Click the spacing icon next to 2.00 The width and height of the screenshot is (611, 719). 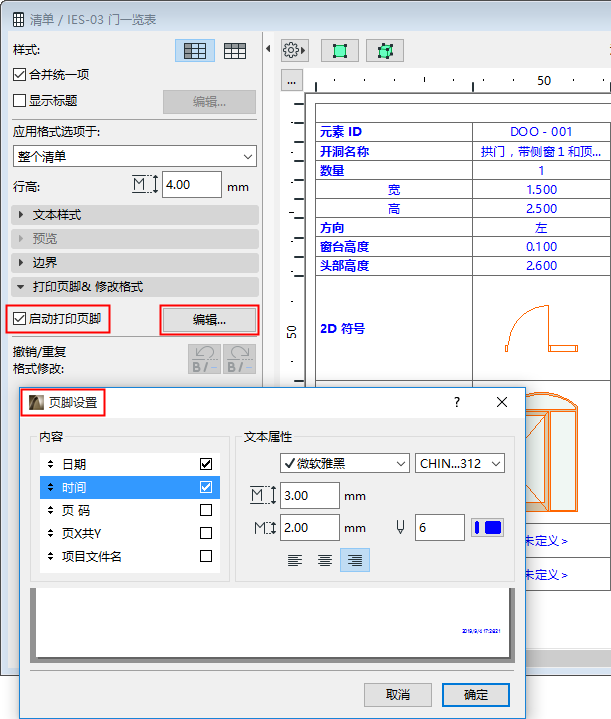265,528
